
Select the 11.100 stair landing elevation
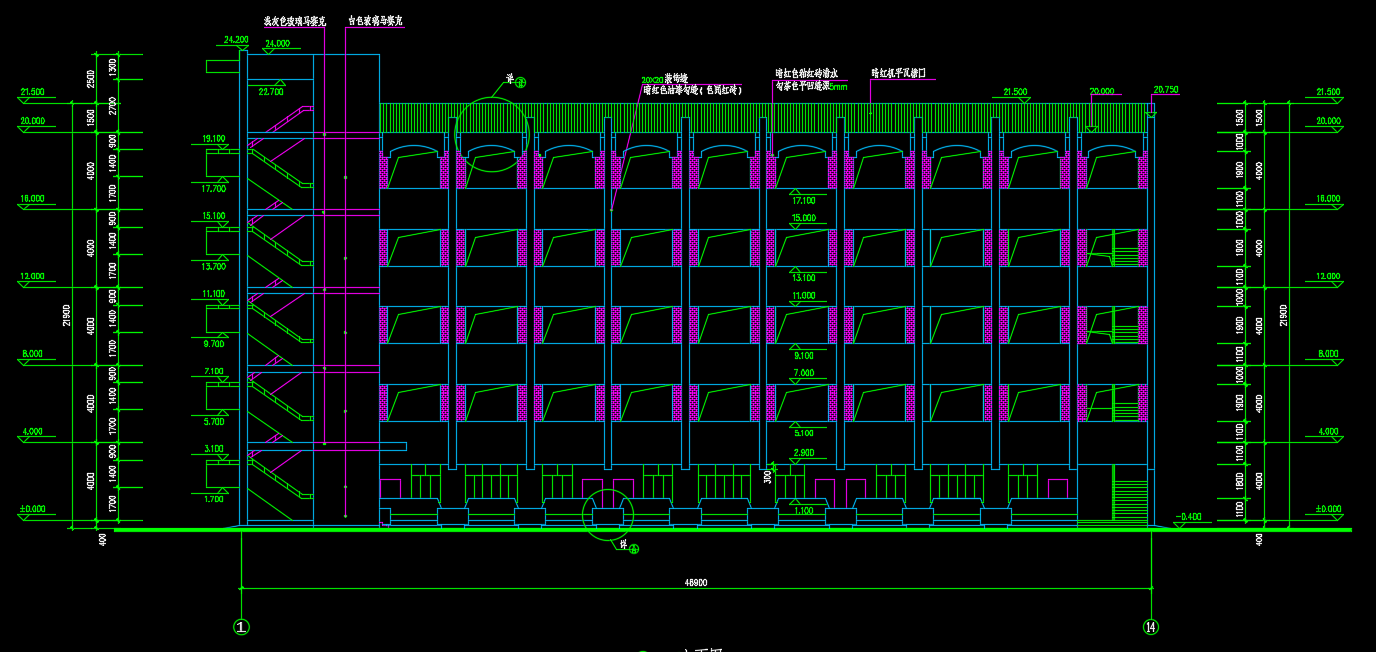(x=214, y=294)
